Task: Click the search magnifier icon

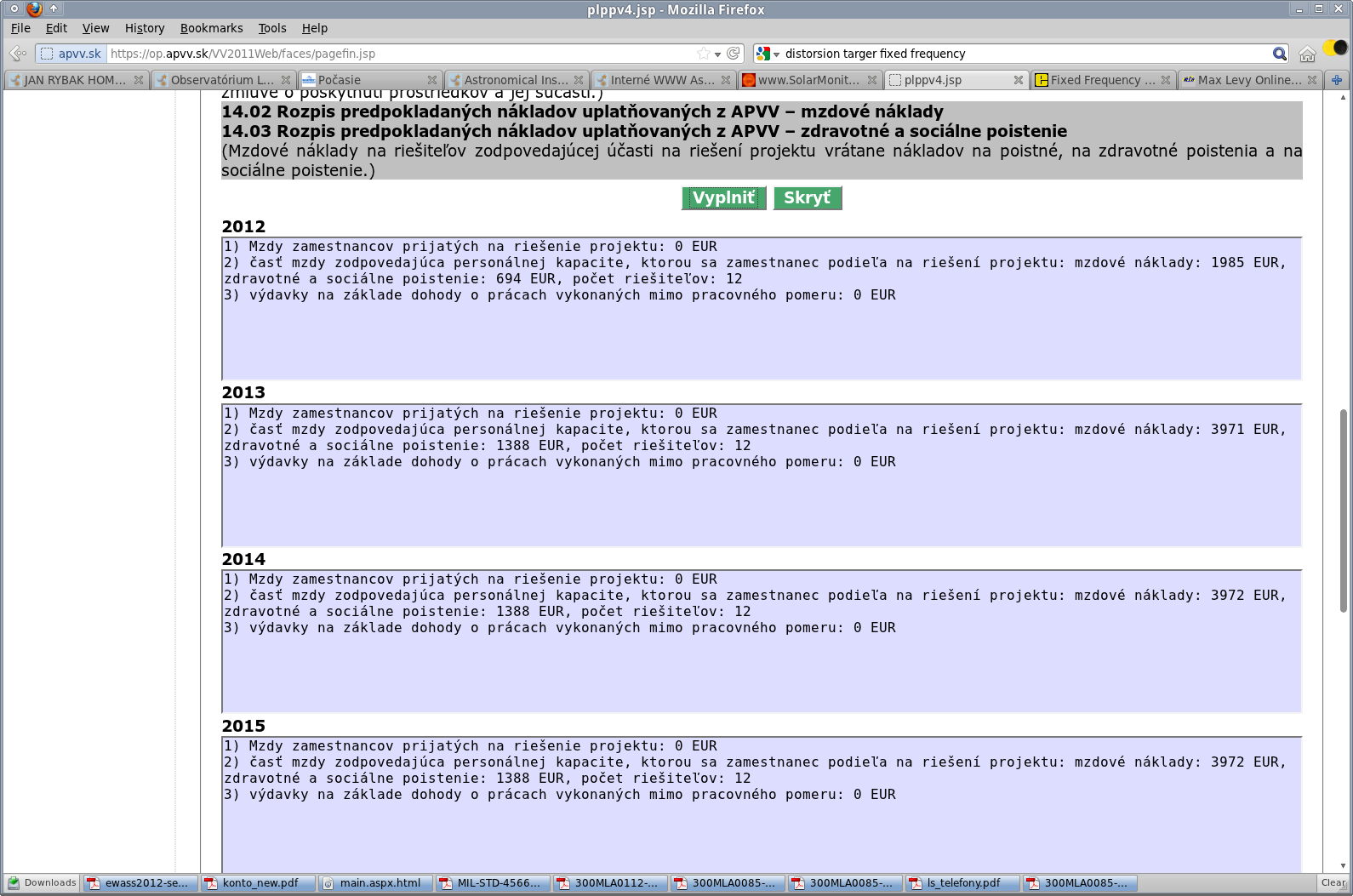Action: 1279,54
